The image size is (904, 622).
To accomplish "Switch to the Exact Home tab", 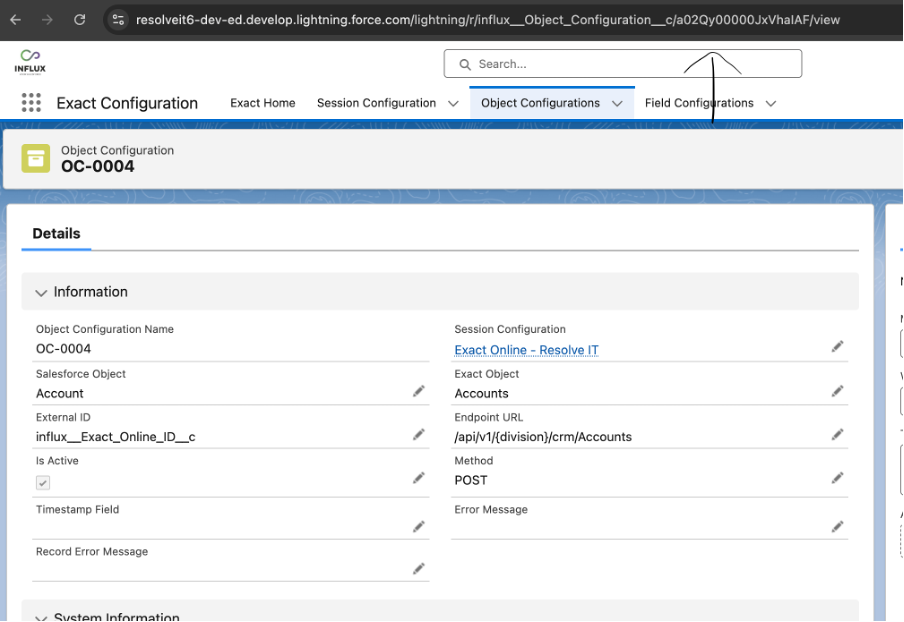I will coord(263,103).
